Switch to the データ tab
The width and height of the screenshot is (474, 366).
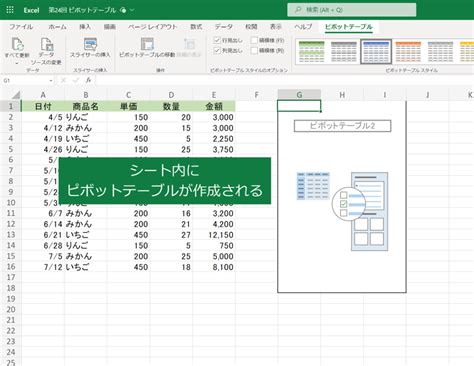(x=223, y=27)
